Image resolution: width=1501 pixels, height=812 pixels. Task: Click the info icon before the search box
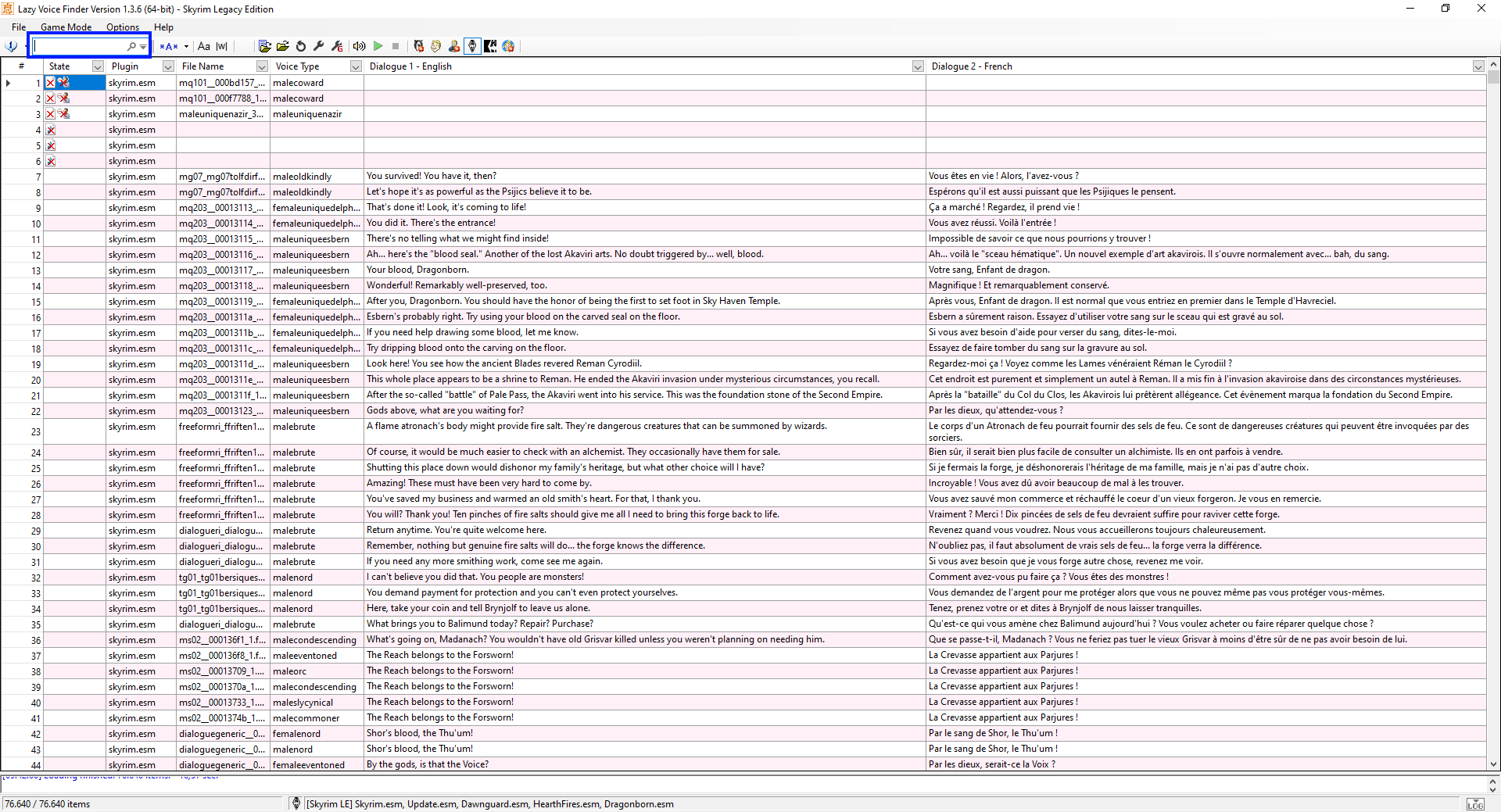[11, 46]
